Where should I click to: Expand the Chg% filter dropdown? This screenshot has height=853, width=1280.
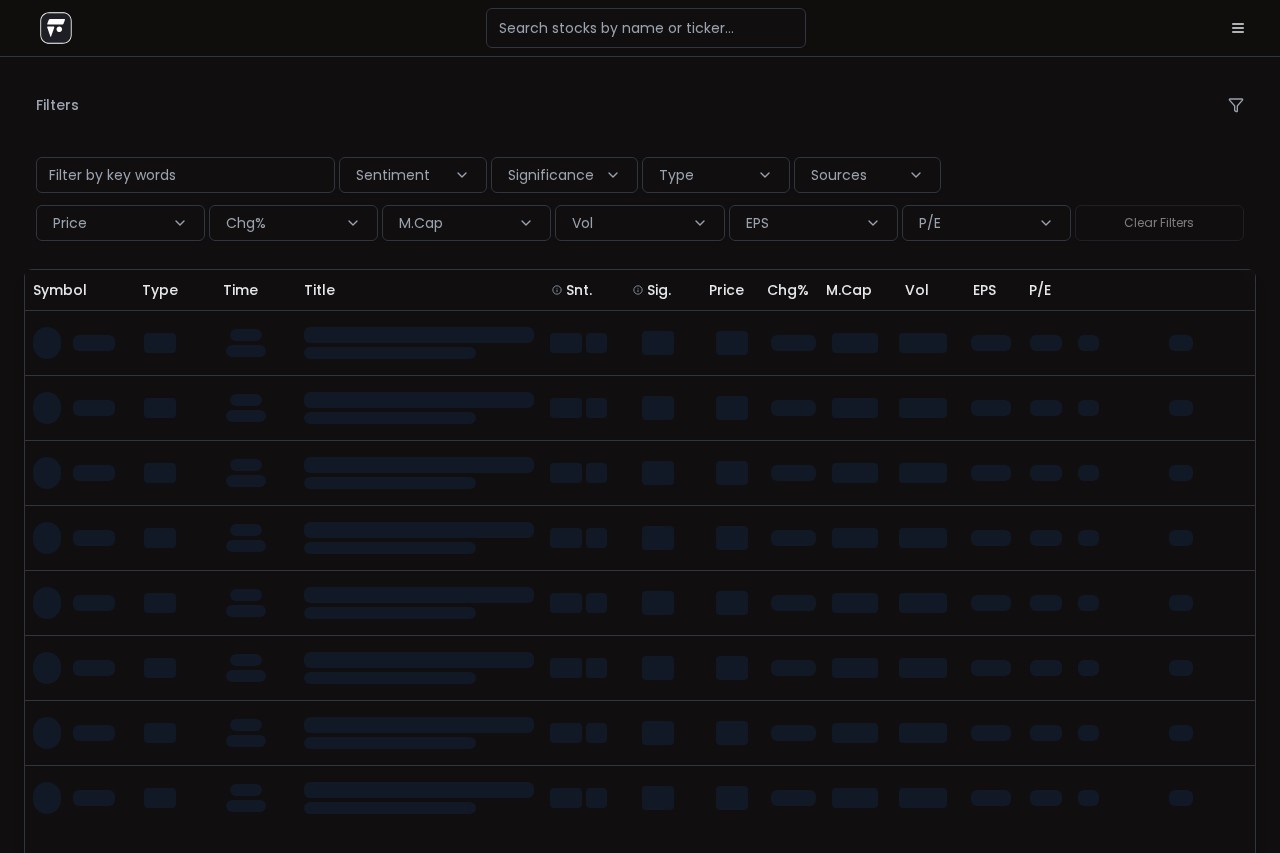click(x=293, y=223)
